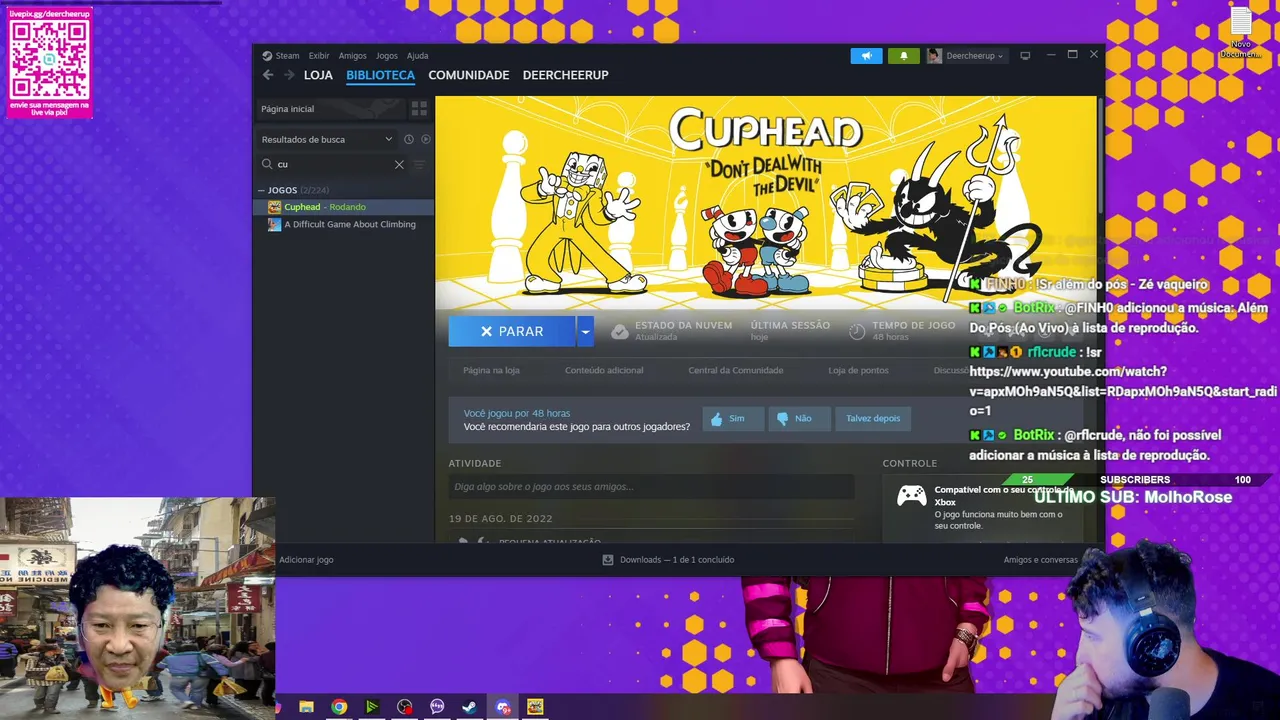Open the Novo Documento desktop file
The width and height of the screenshot is (1280, 720).
coord(1241,33)
